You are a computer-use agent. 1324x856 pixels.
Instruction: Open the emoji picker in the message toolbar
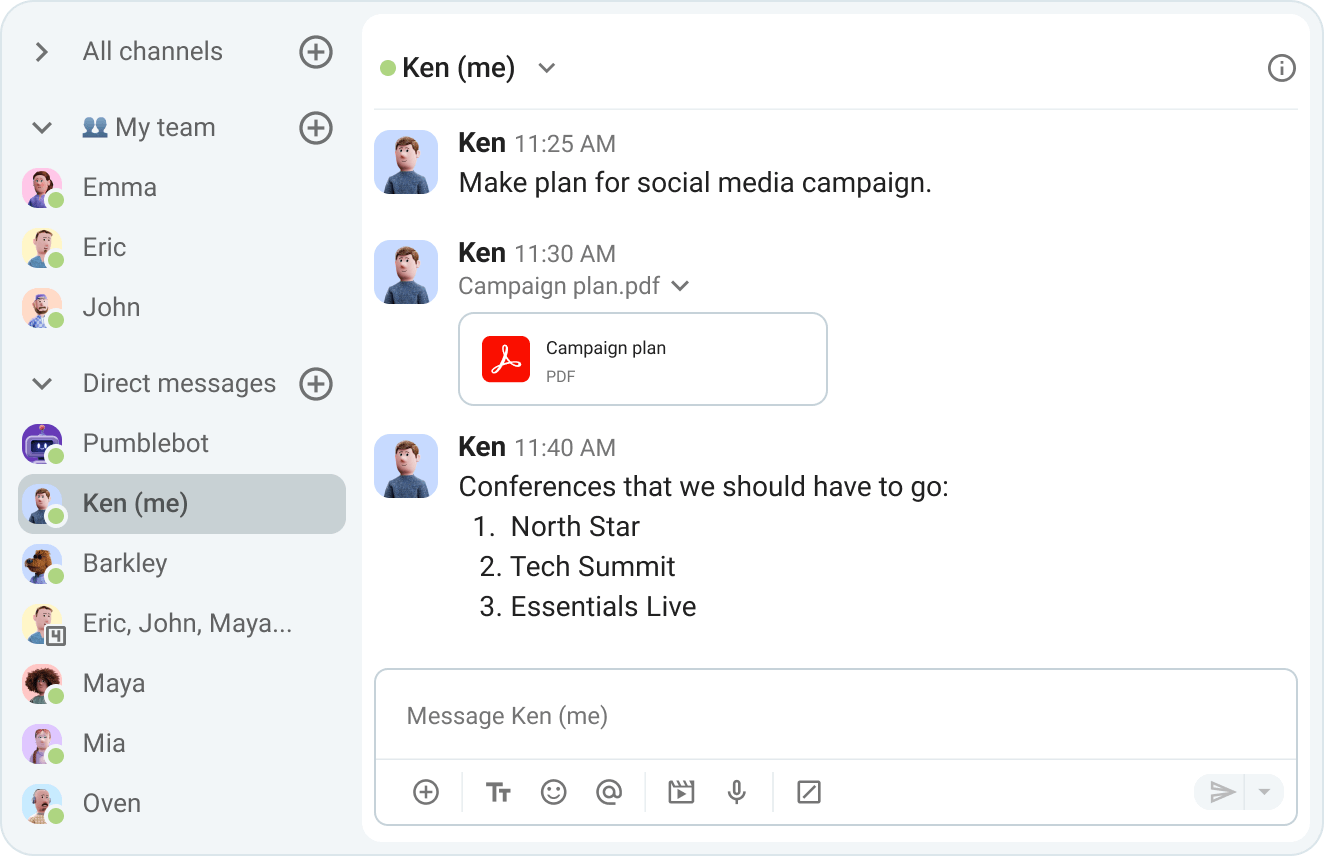click(554, 792)
